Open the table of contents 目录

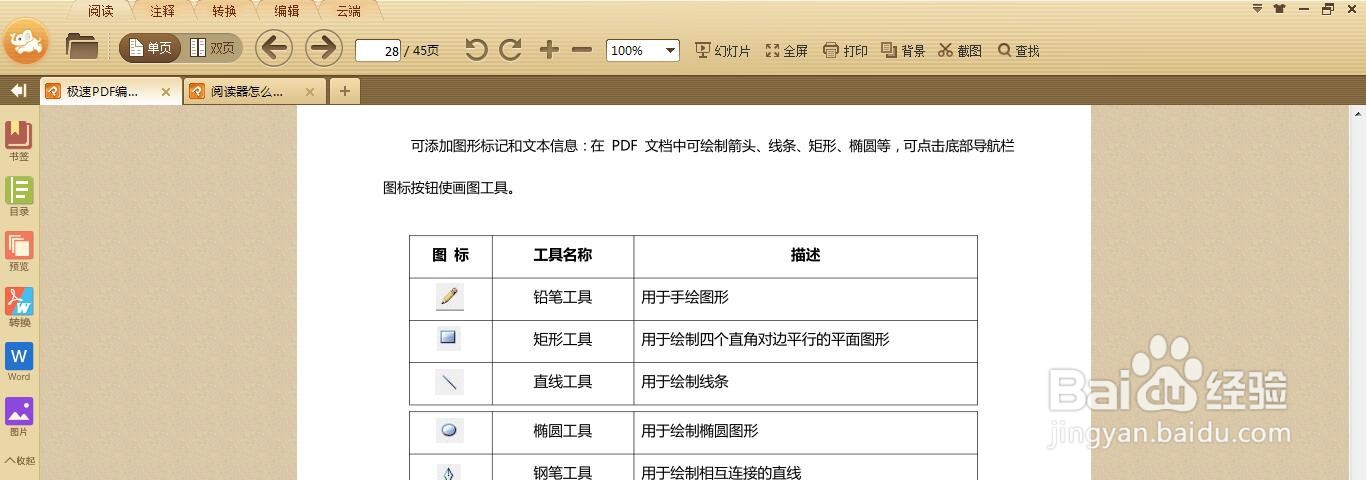tap(19, 197)
